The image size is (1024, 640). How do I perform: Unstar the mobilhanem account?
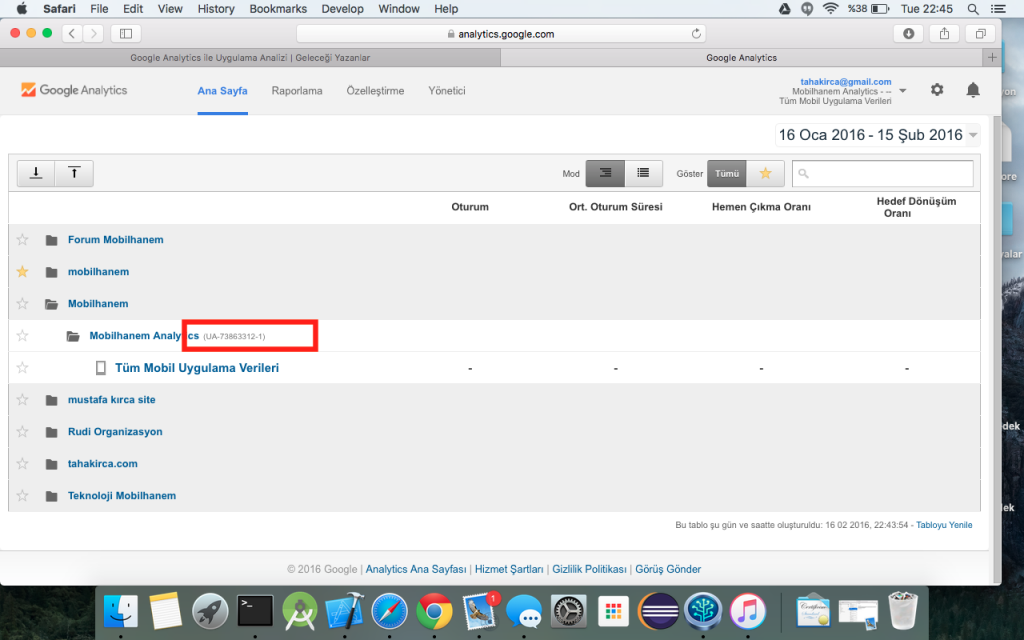(x=22, y=272)
